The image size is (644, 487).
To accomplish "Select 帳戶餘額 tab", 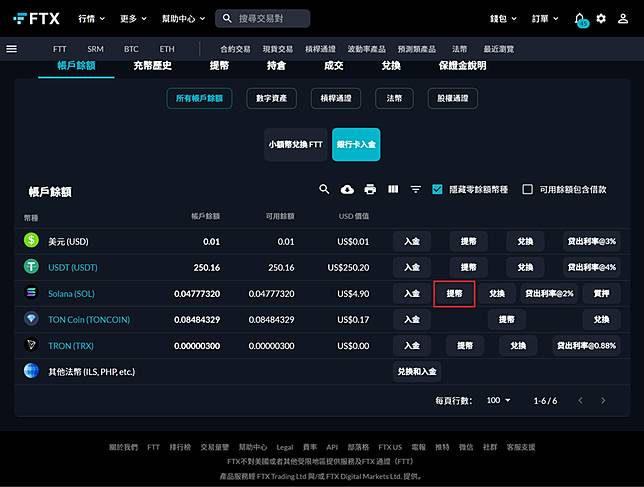I will click(x=76, y=66).
